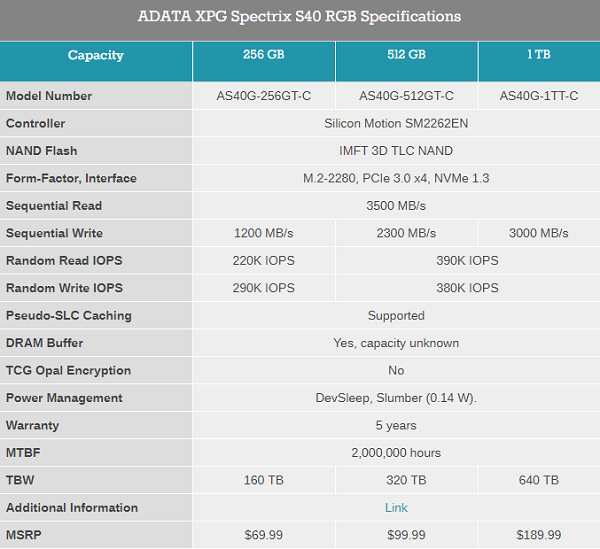Click the 3000 MB/s write speed

539,233
